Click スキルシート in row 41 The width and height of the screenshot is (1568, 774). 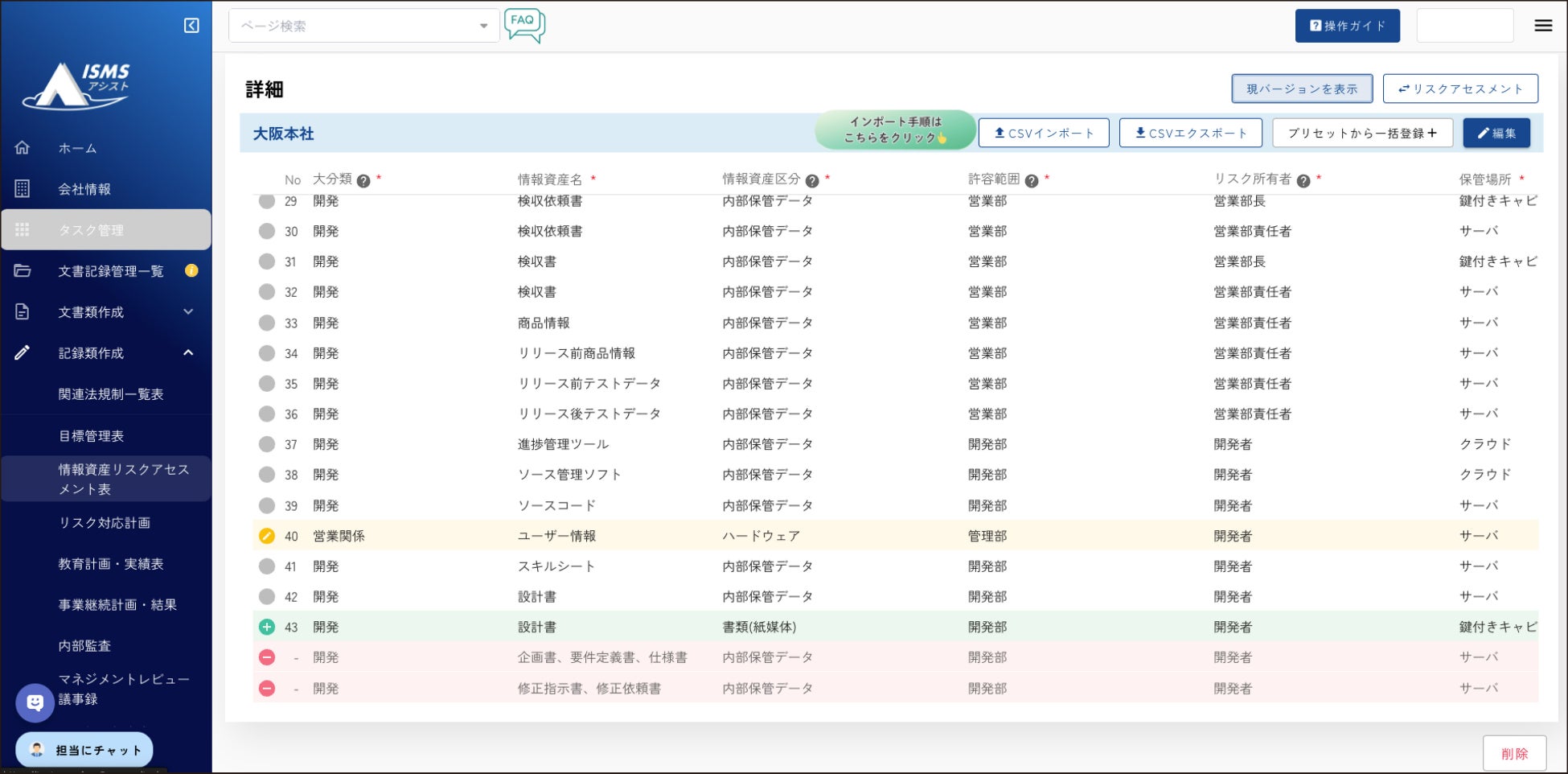pyautogui.click(x=557, y=566)
